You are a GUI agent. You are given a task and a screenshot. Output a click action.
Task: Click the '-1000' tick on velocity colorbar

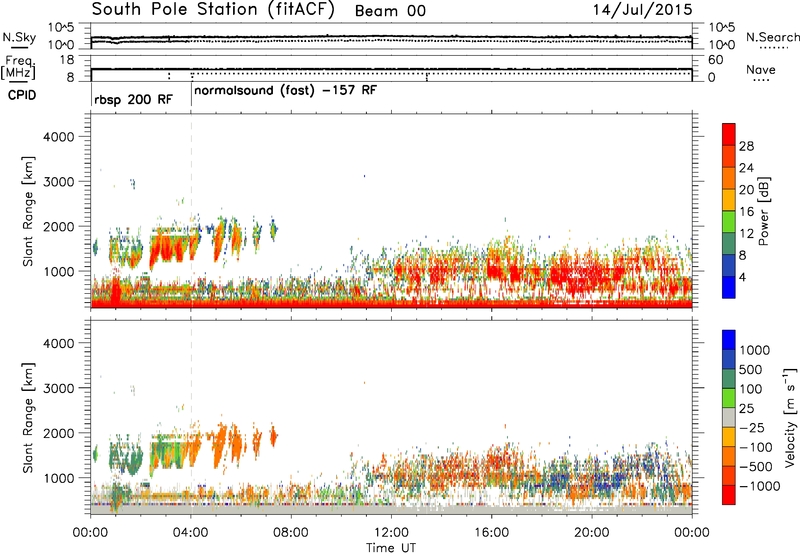760,486
